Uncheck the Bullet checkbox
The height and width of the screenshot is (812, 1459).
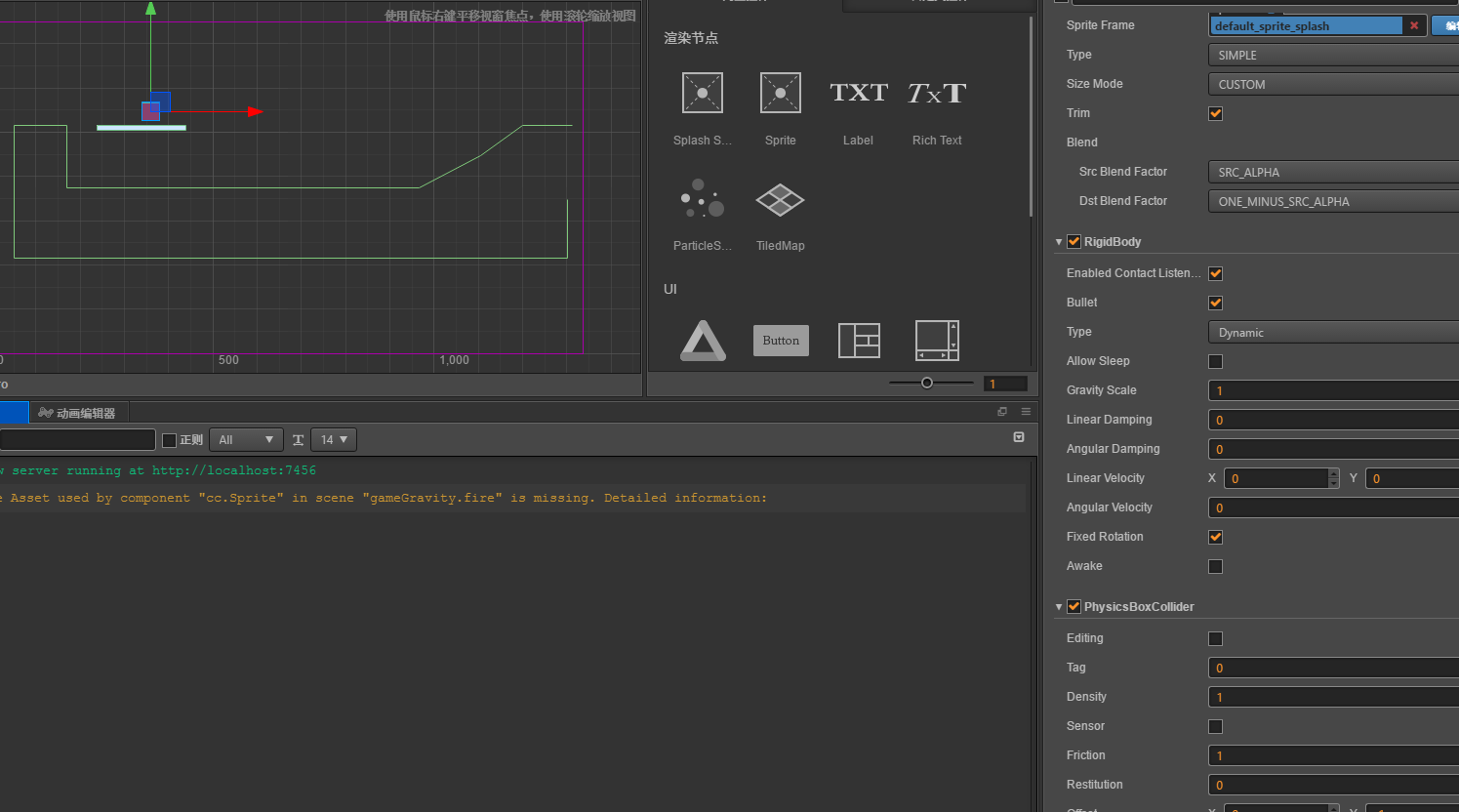[1216, 303]
